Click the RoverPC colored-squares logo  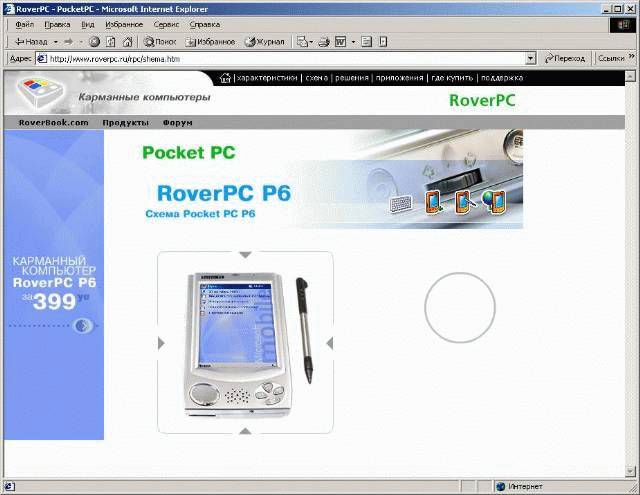pos(40,92)
